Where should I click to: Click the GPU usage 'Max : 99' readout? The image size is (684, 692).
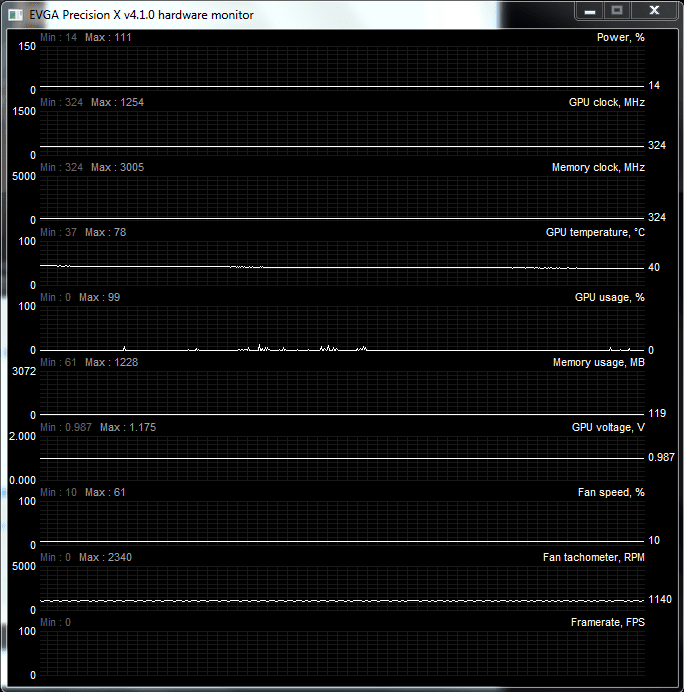(99, 297)
